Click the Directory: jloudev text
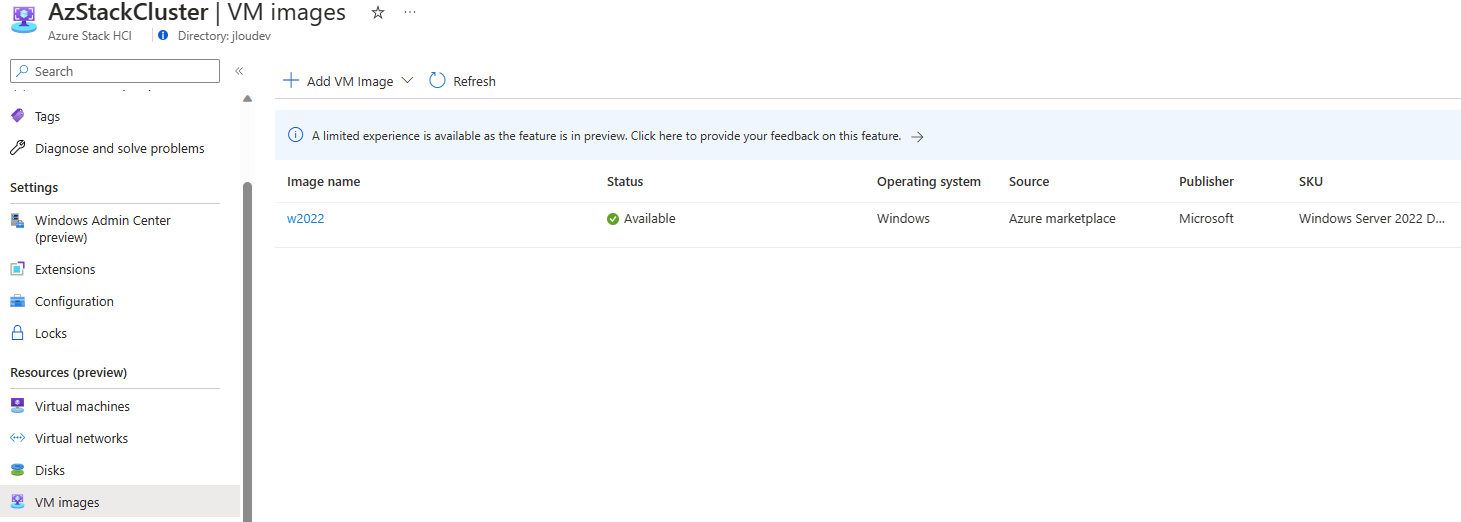This screenshot has width=1461, height=522. (x=224, y=35)
